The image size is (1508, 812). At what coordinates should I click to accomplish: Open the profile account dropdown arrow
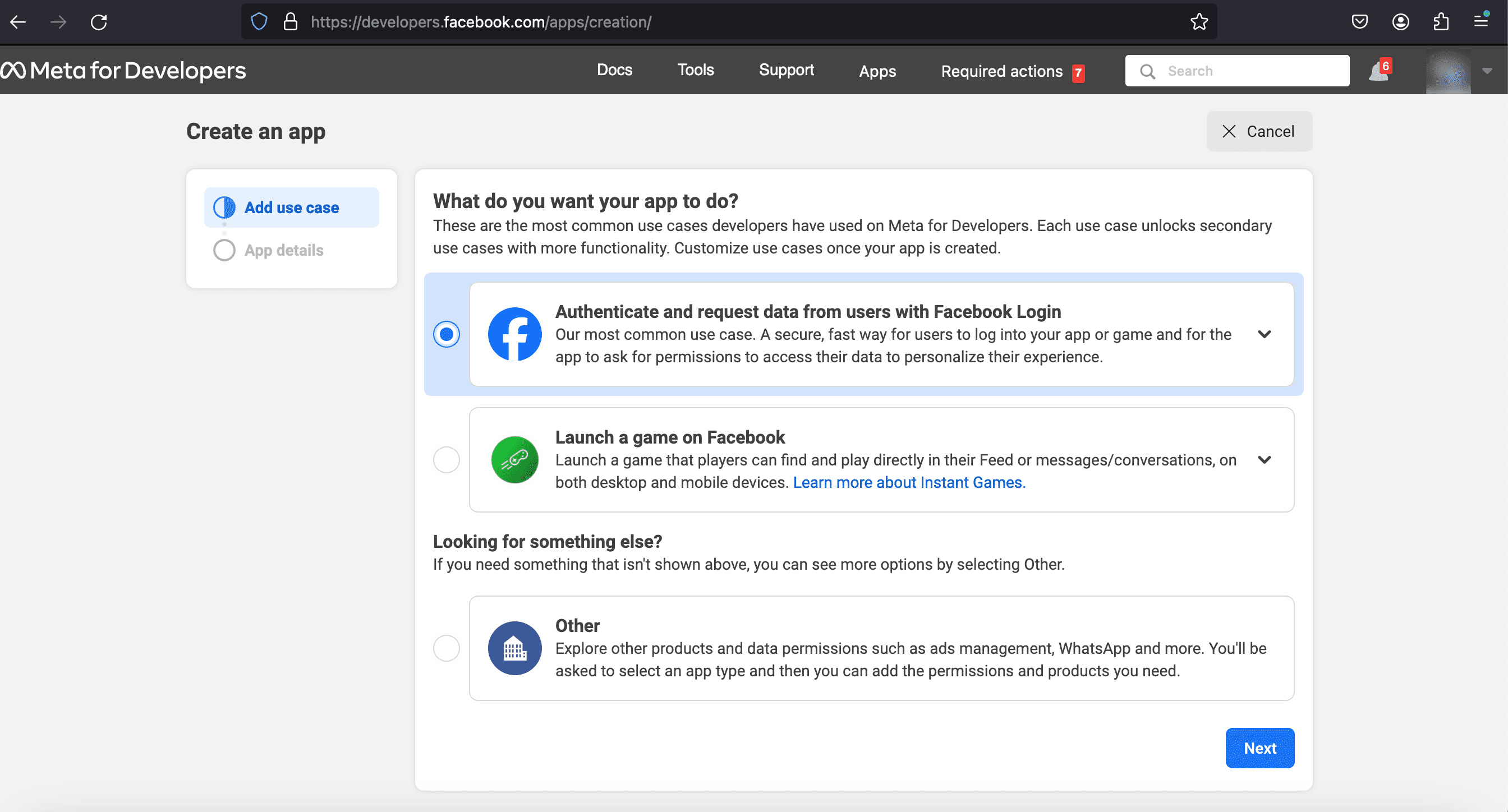pyautogui.click(x=1487, y=71)
